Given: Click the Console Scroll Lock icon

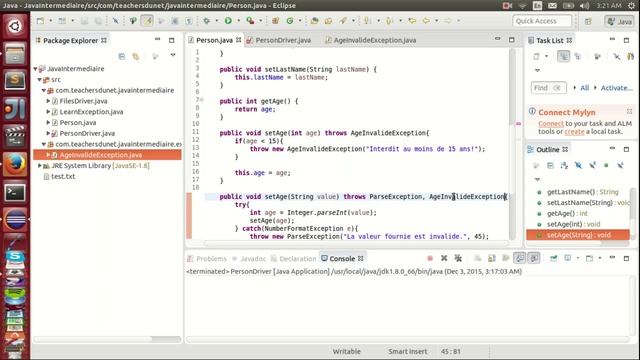Looking at the screenshot, I should coord(492,258).
